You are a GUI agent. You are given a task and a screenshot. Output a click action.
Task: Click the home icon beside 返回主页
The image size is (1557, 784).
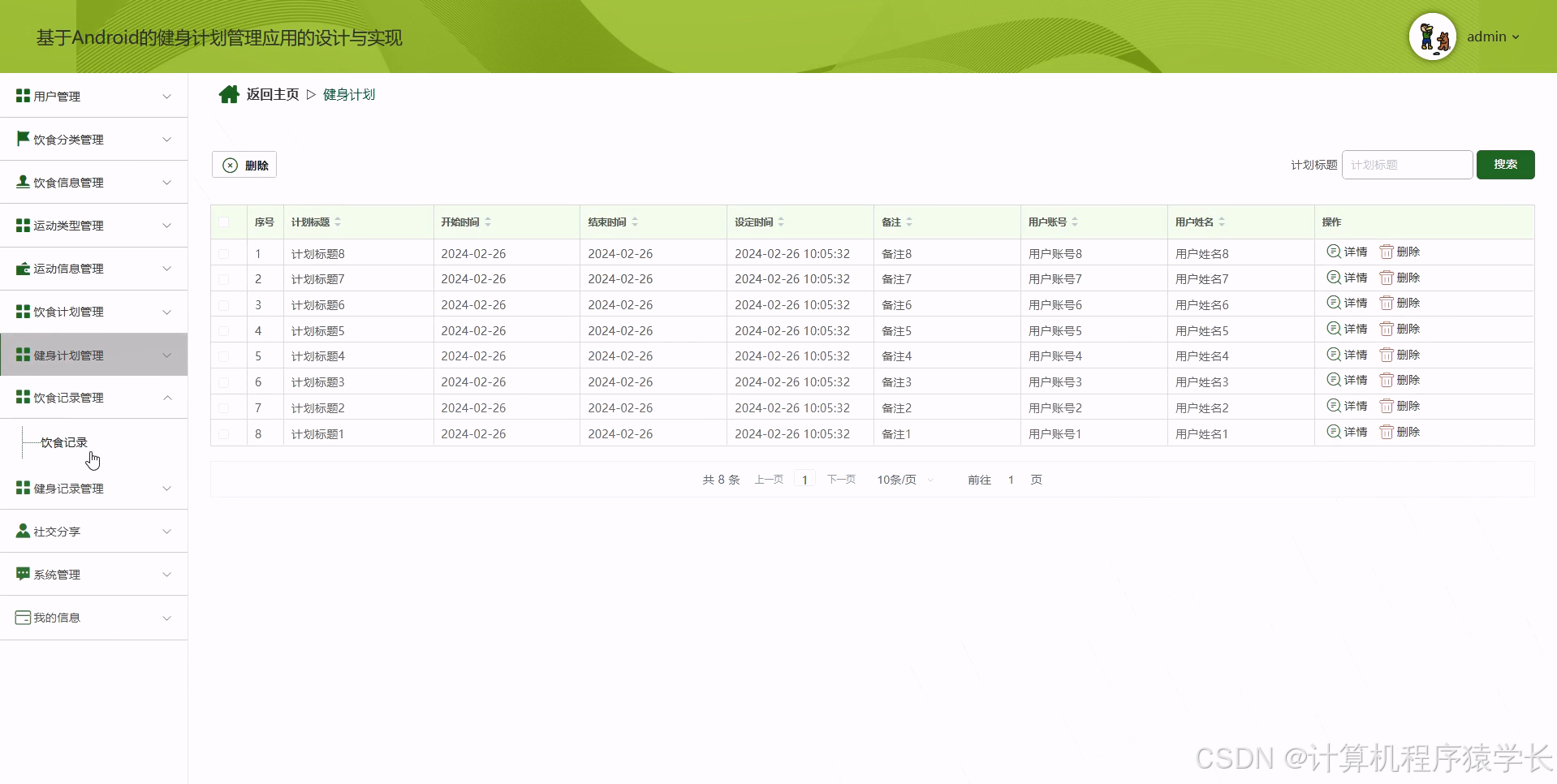[x=229, y=95]
